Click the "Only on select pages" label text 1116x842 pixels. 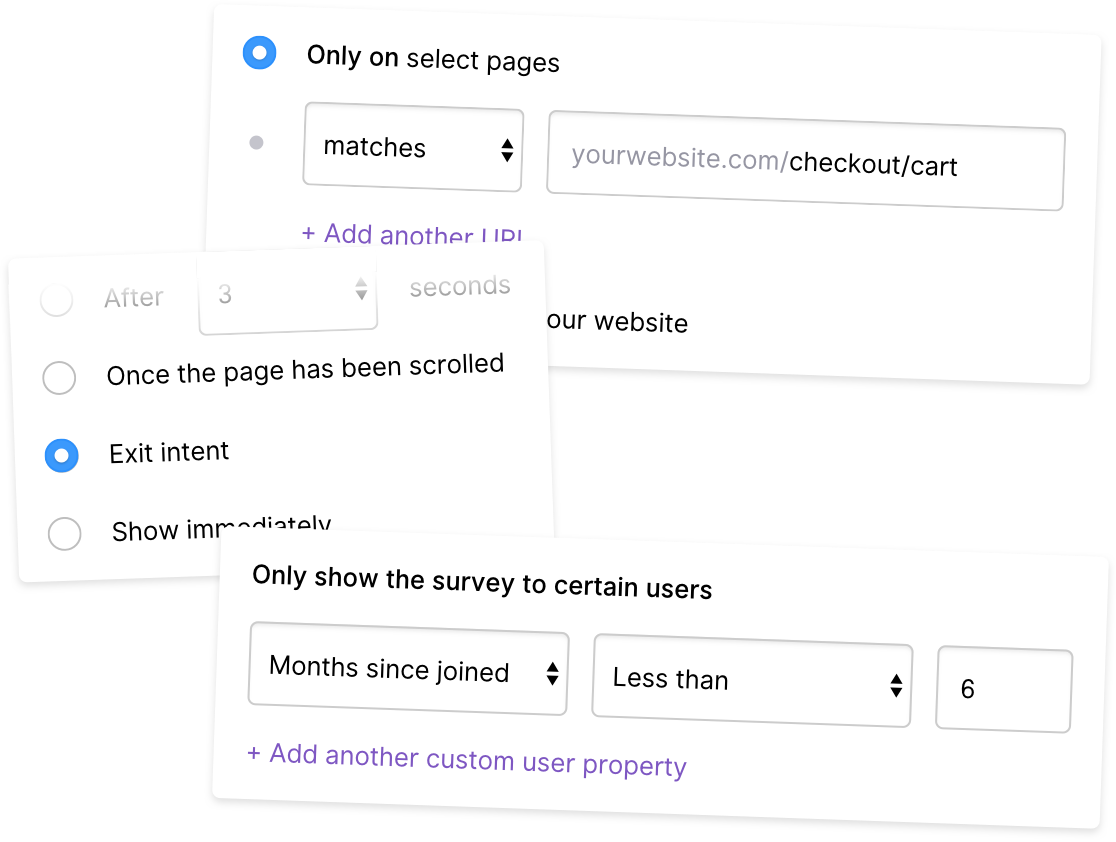click(432, 58)
